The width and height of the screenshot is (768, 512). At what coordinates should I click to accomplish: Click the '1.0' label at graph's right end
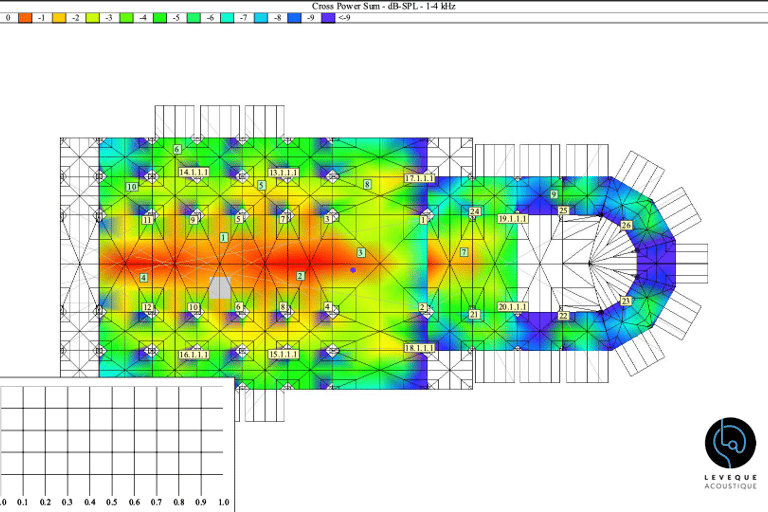point(224,502)
